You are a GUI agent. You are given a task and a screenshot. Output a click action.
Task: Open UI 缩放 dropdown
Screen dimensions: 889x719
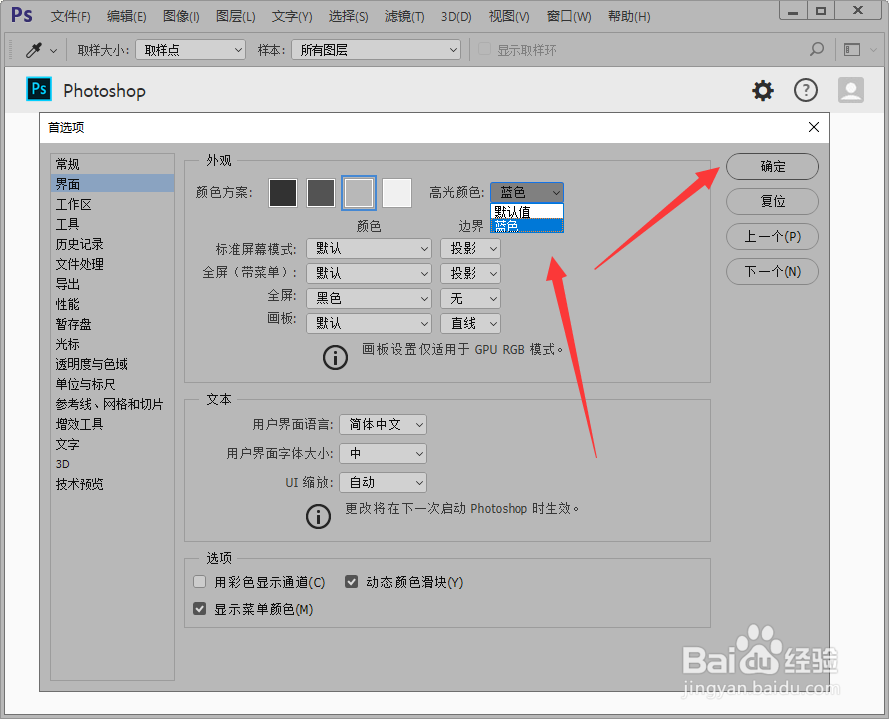coord(383,483)
